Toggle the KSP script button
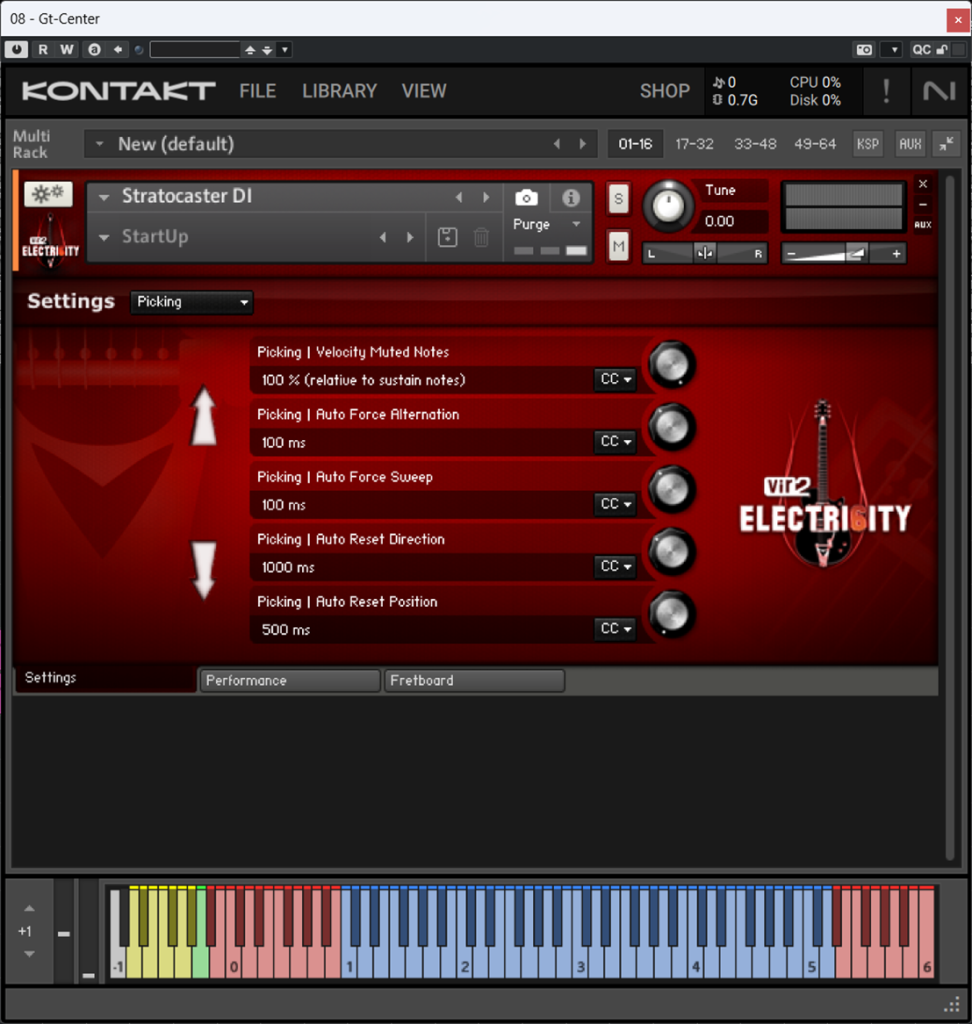972x1024 pixels. tap(867, 144)
